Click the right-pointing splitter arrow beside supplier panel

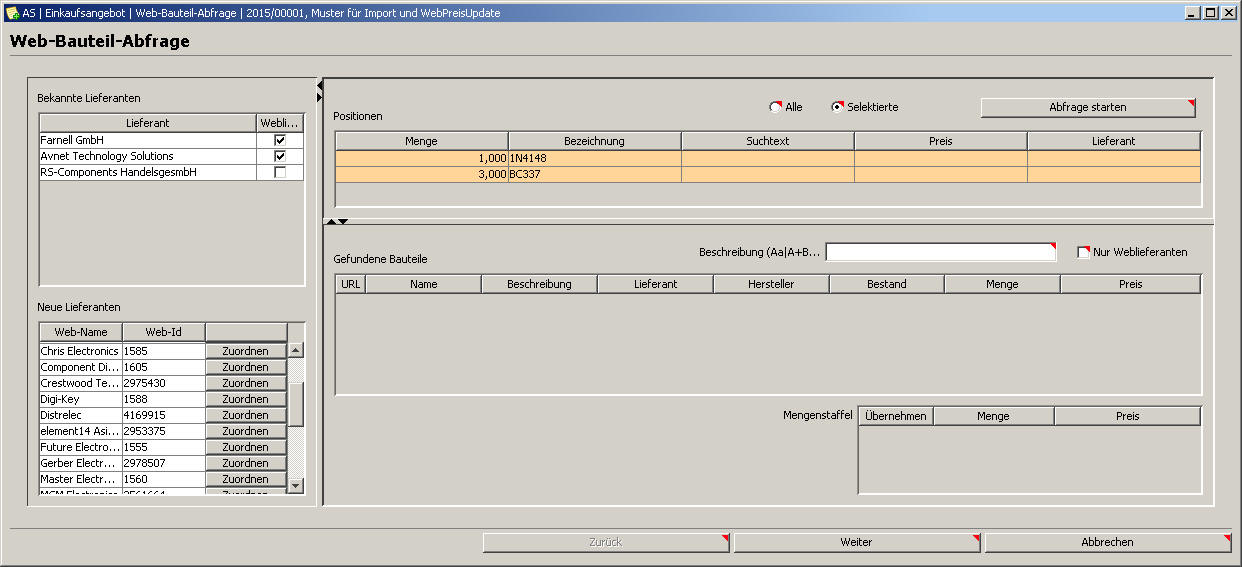(319, 97)
